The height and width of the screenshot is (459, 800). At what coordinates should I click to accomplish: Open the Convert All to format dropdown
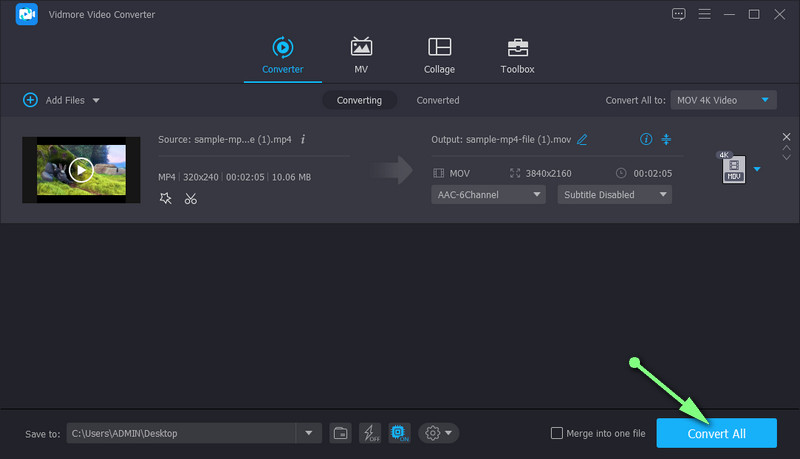(x=723, y=100)
